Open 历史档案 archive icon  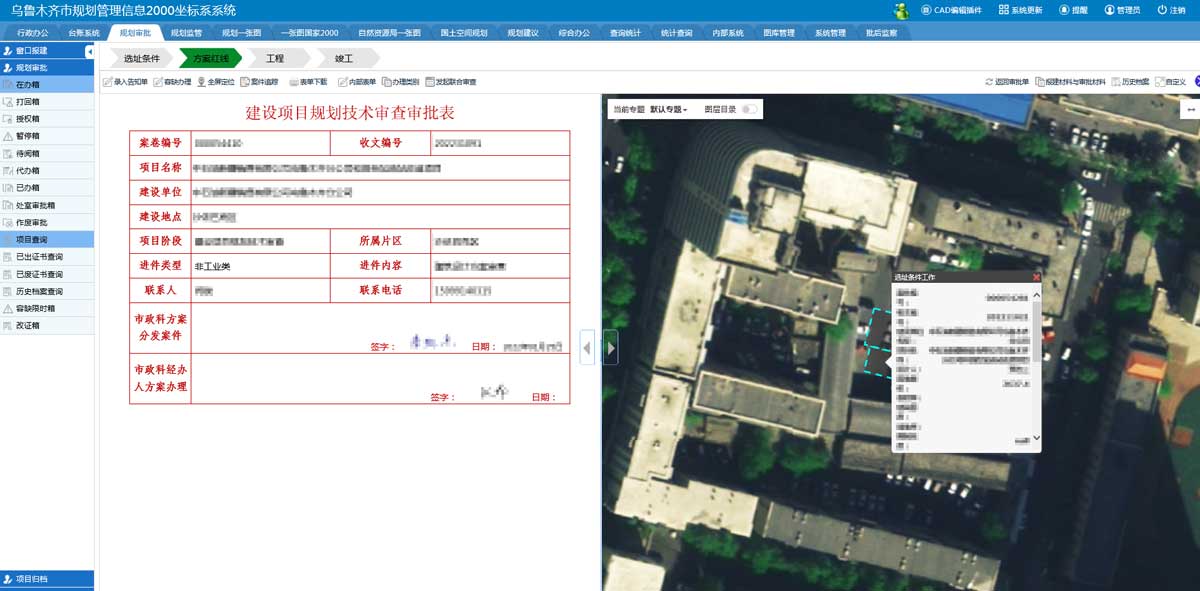1116,82
